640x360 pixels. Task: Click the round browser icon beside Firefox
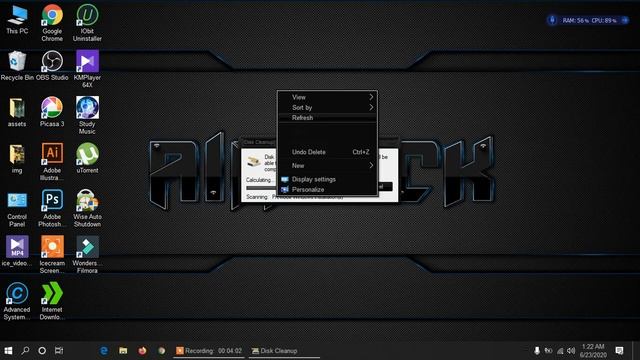click(x=162, y=351)
